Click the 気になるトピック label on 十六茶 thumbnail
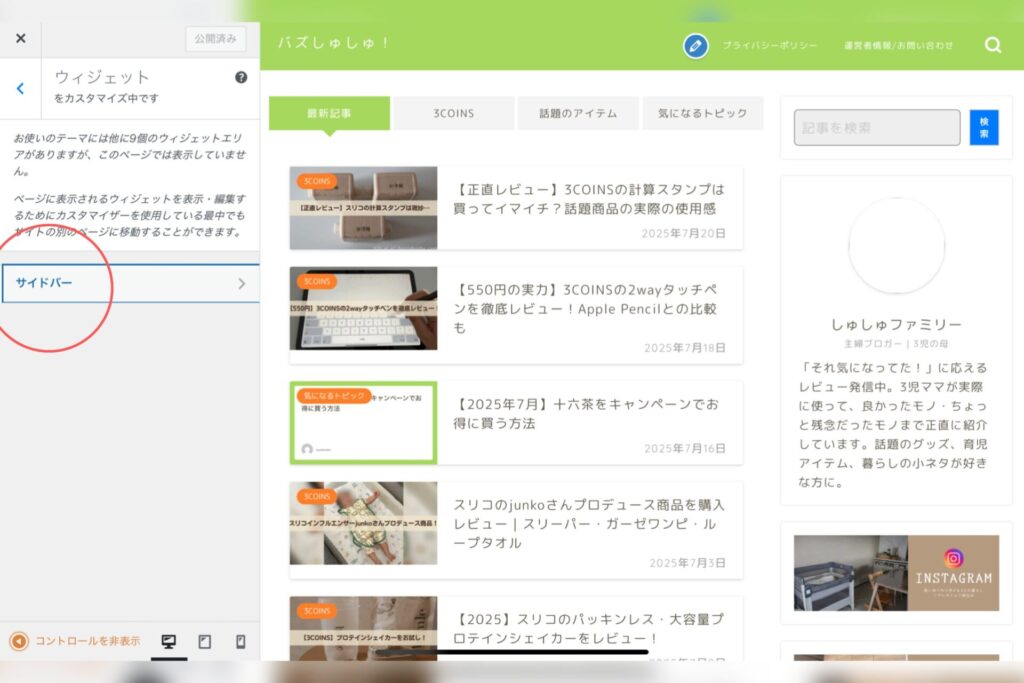Screen dimensions: 1024x683 coord(334,396)
